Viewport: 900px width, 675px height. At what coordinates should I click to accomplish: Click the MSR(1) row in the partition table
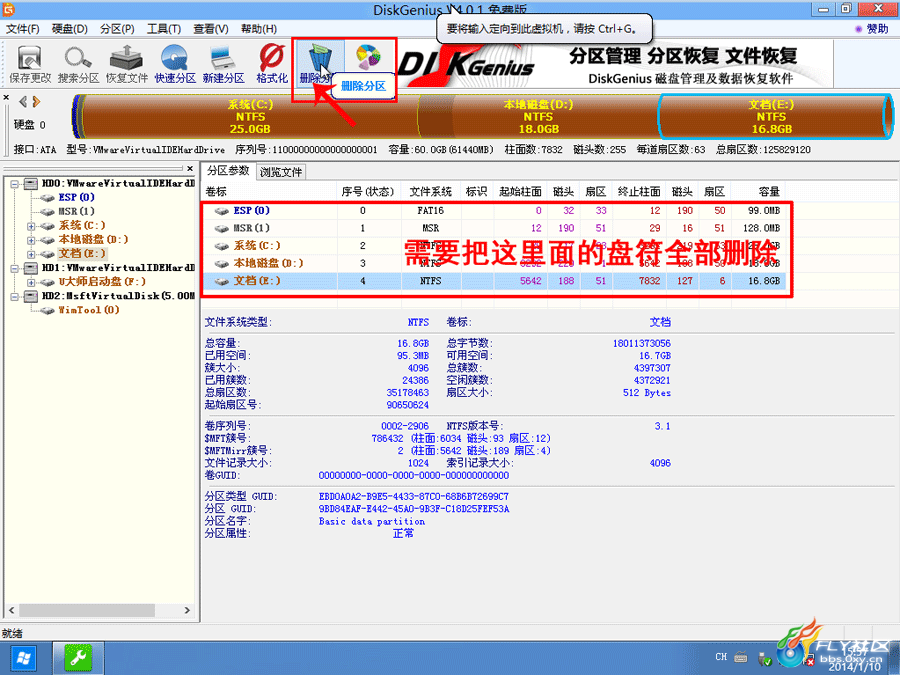(496, 228)
